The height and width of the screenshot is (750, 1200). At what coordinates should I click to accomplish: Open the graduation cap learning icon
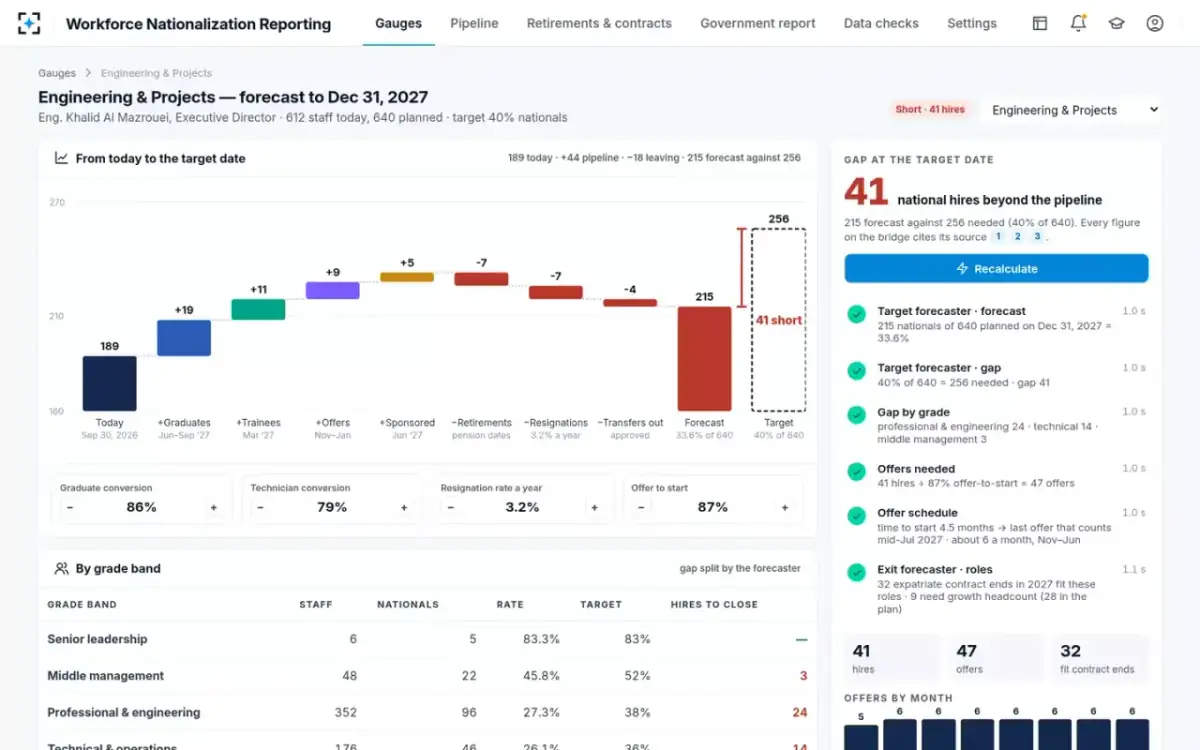coord(1116,23)
